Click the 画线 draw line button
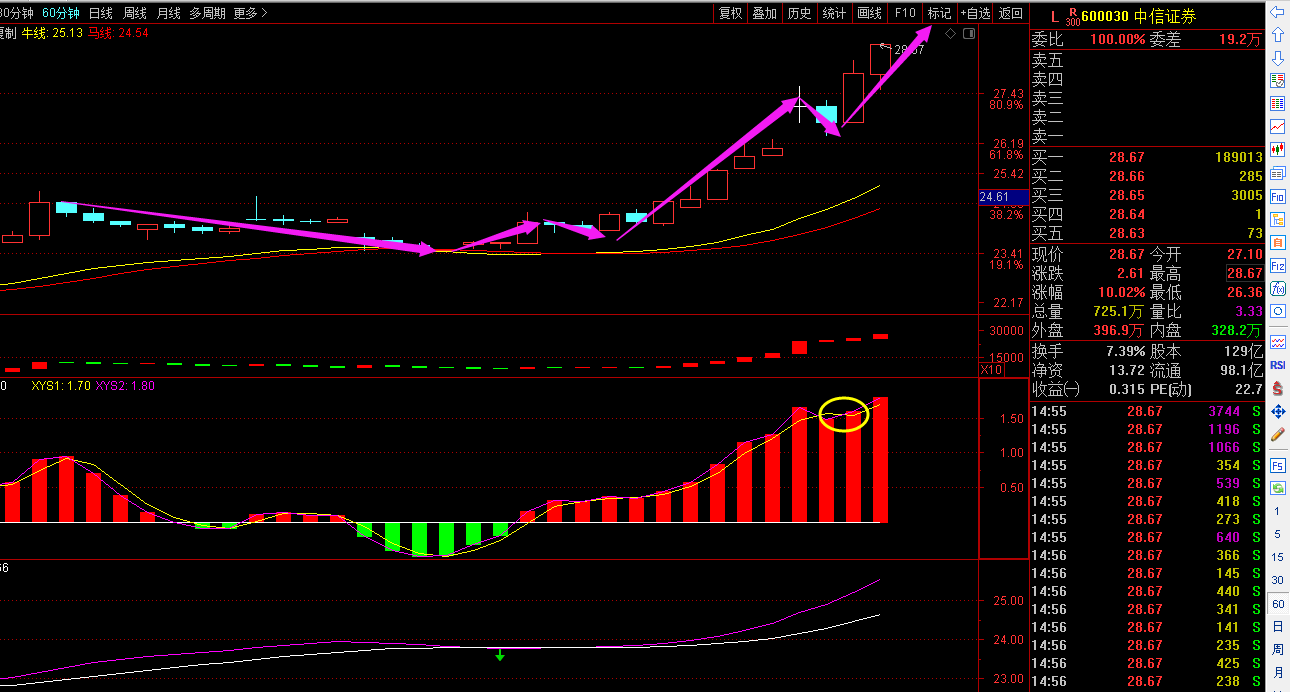This screenshot has height=692, width=1290. click(870, 13)
